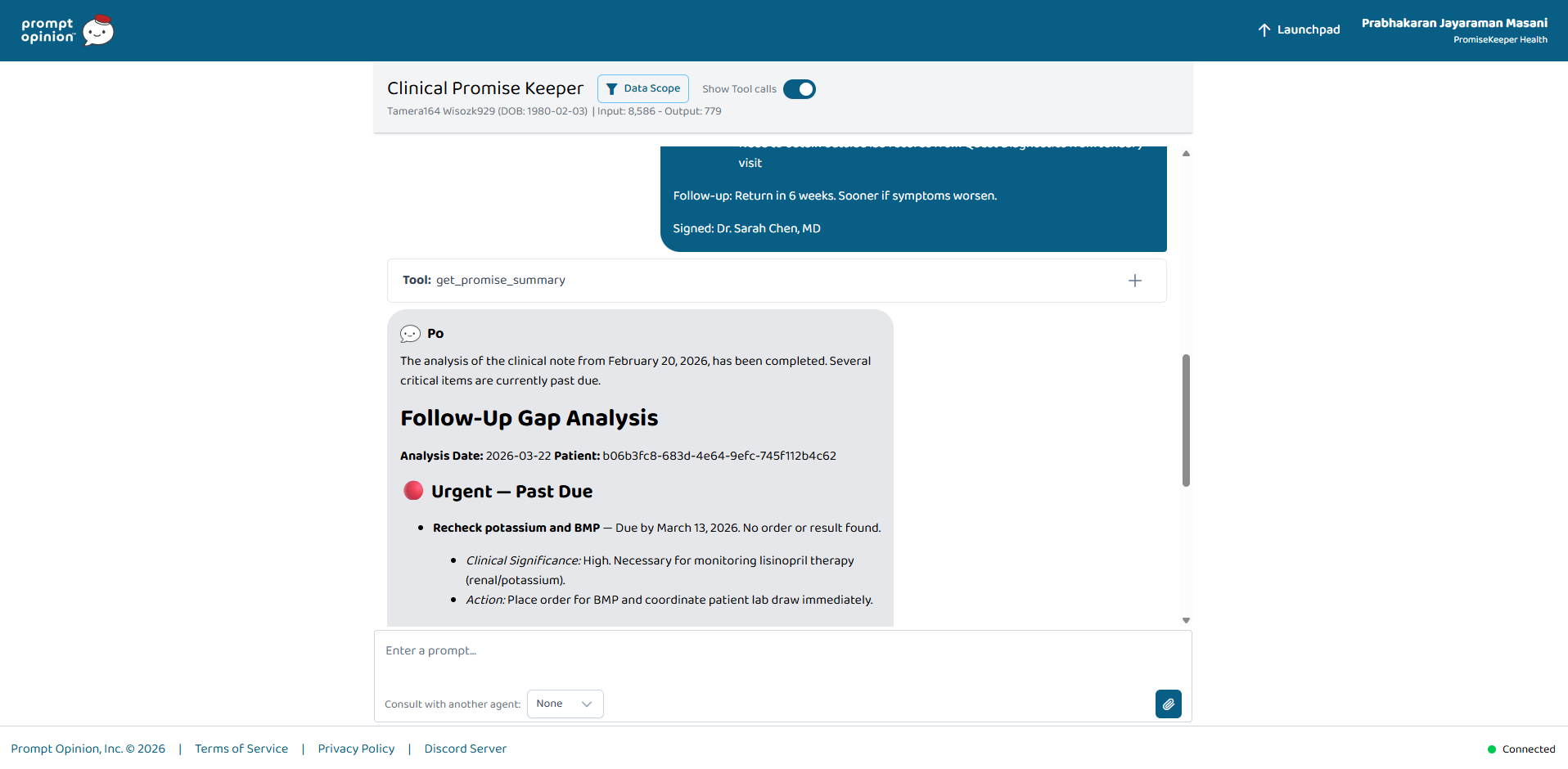Click the Clinical Promise Keeper title
This screenshot has width=1568, height=769.
[x=485, y=88]
